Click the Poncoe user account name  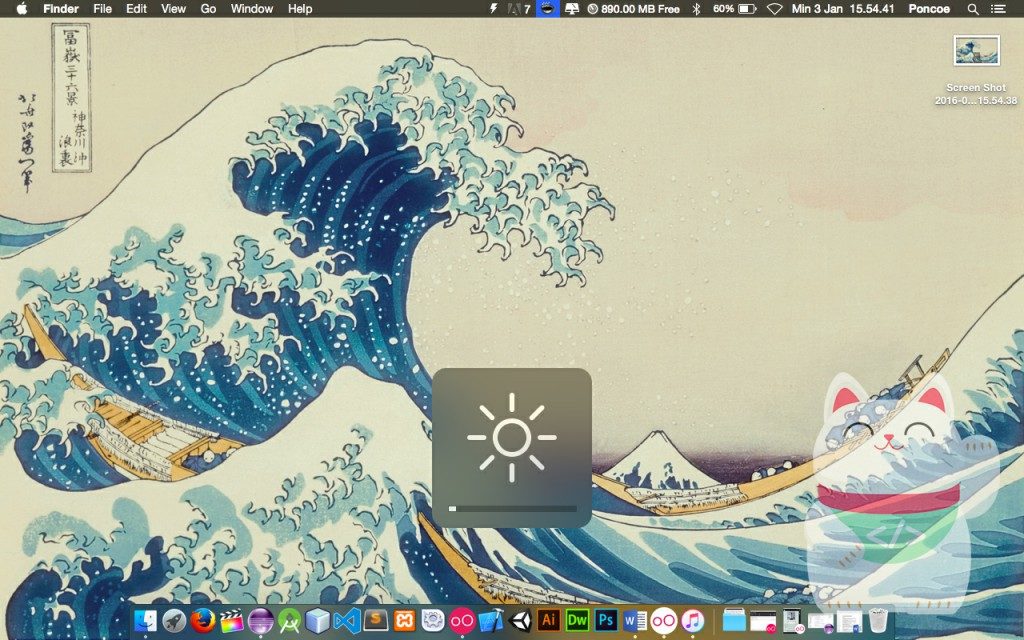click(929, 9)
